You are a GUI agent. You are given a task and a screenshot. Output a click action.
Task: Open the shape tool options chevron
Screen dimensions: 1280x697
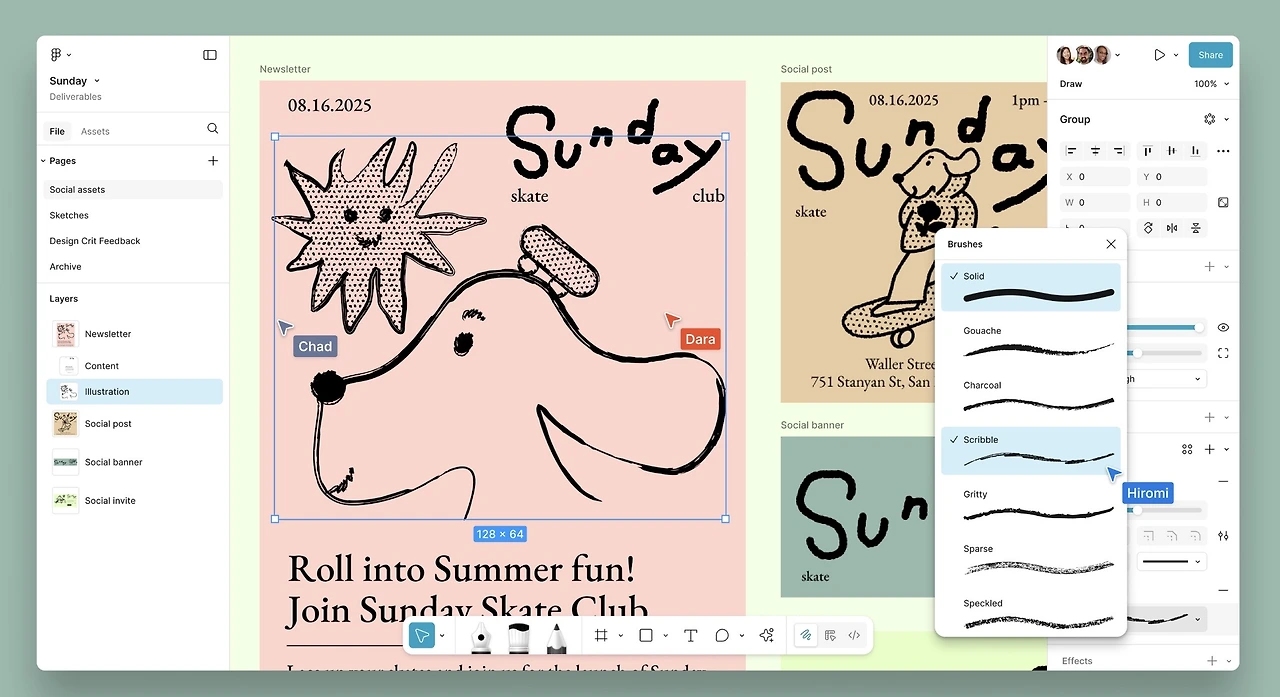point(665,635)
